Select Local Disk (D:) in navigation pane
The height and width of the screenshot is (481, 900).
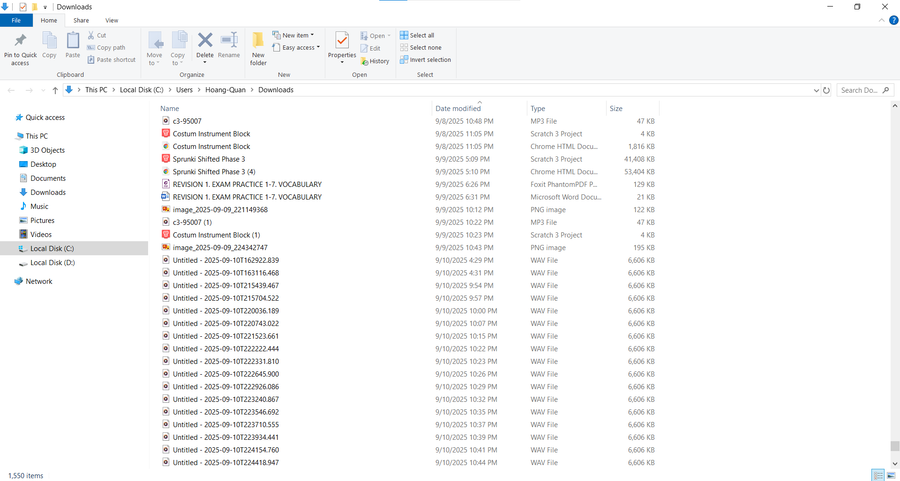point(52,262)
